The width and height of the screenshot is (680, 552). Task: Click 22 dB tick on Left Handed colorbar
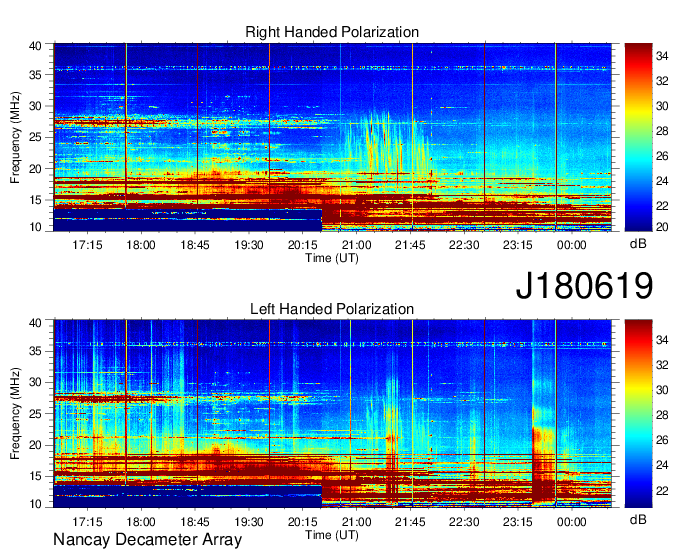pos(662,491)
